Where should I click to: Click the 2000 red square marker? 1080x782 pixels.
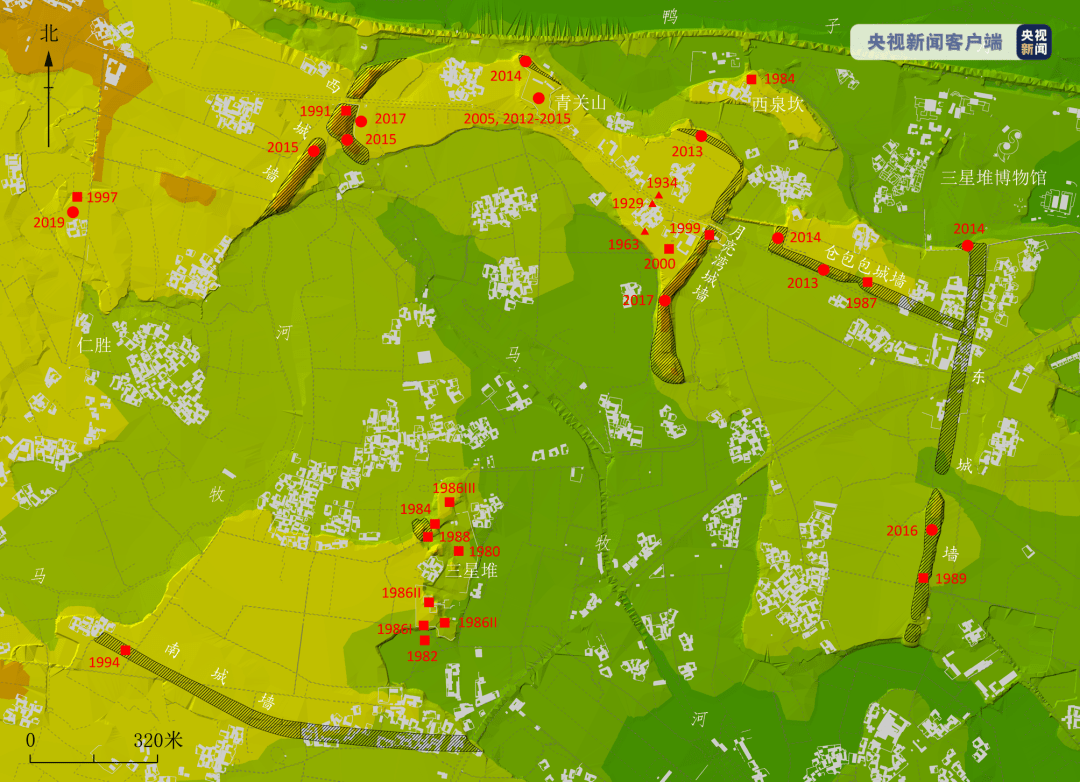click(x=668, y=248)
